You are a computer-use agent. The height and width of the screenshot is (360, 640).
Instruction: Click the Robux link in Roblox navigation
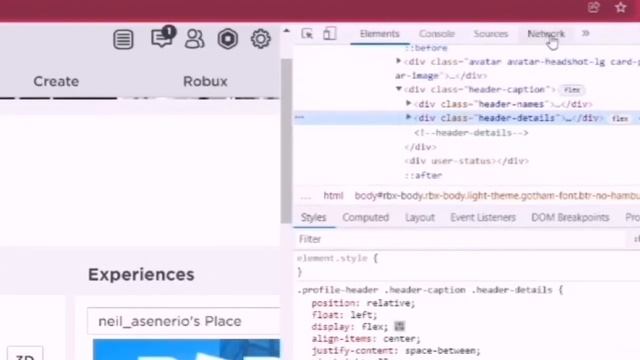pos(205,81)
